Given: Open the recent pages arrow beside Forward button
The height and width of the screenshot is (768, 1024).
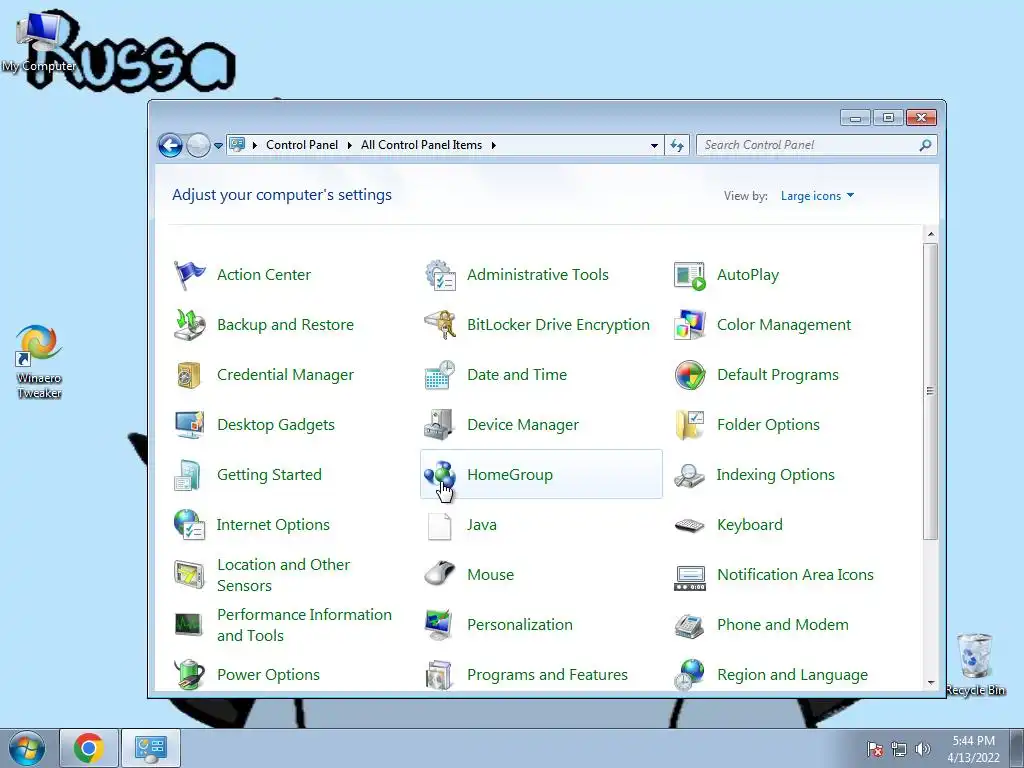Looking at the screenshot, I should click(218, 146).
